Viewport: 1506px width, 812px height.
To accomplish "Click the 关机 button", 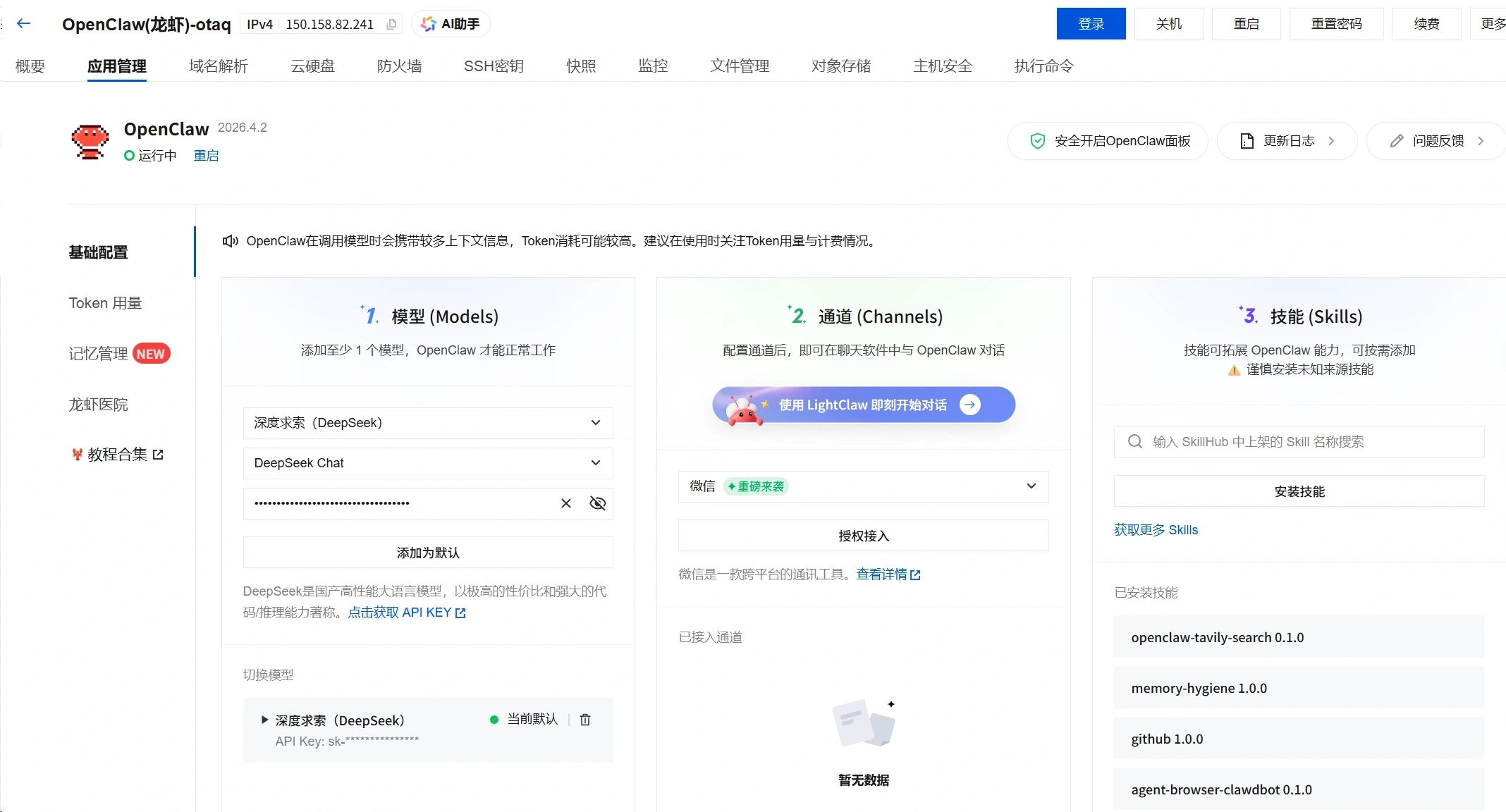I will pos(1169,24).
